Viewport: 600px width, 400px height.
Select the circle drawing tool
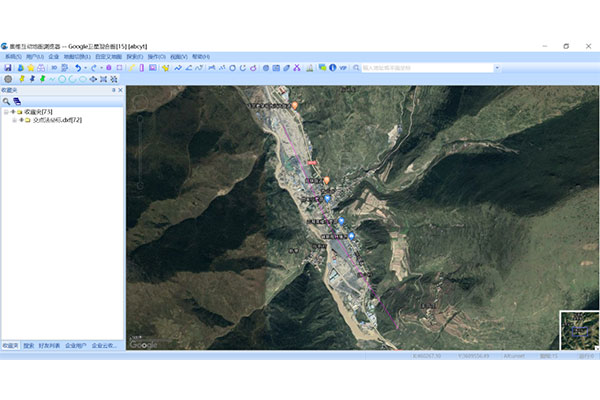tap(61, 78)
